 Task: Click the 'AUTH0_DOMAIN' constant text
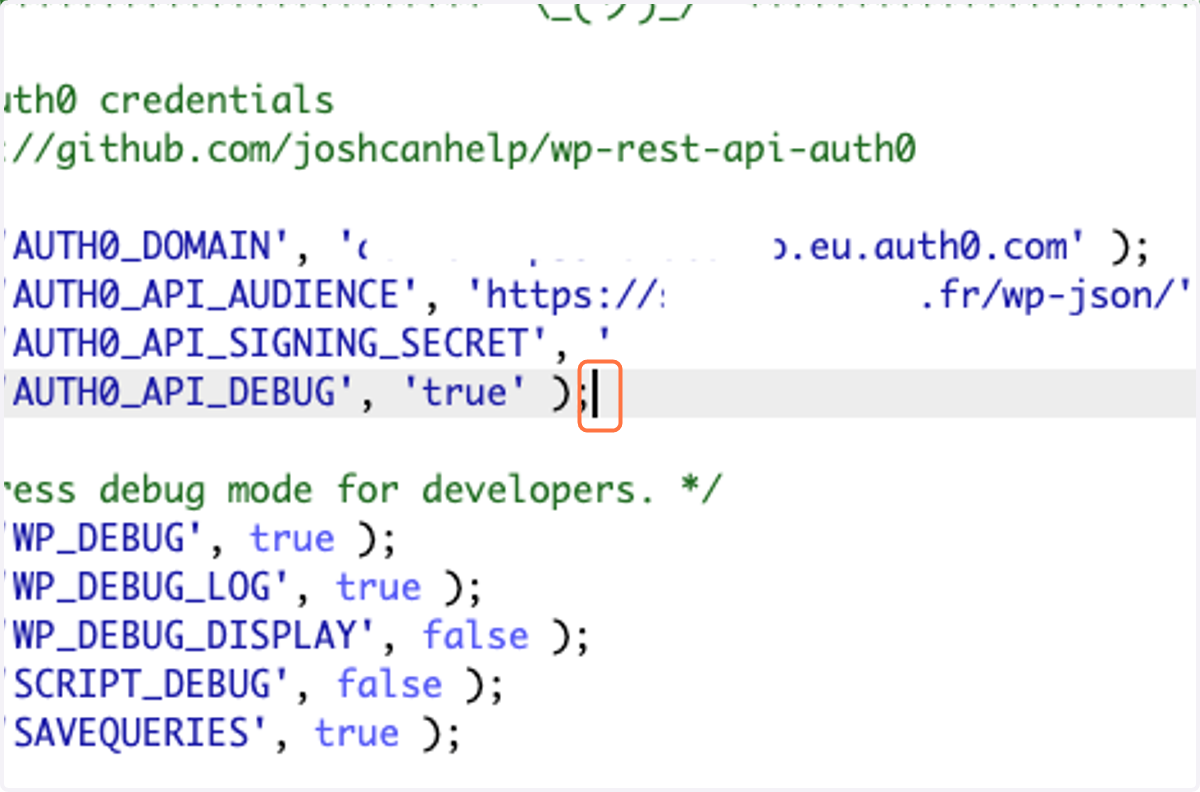[x=144, y=246]
